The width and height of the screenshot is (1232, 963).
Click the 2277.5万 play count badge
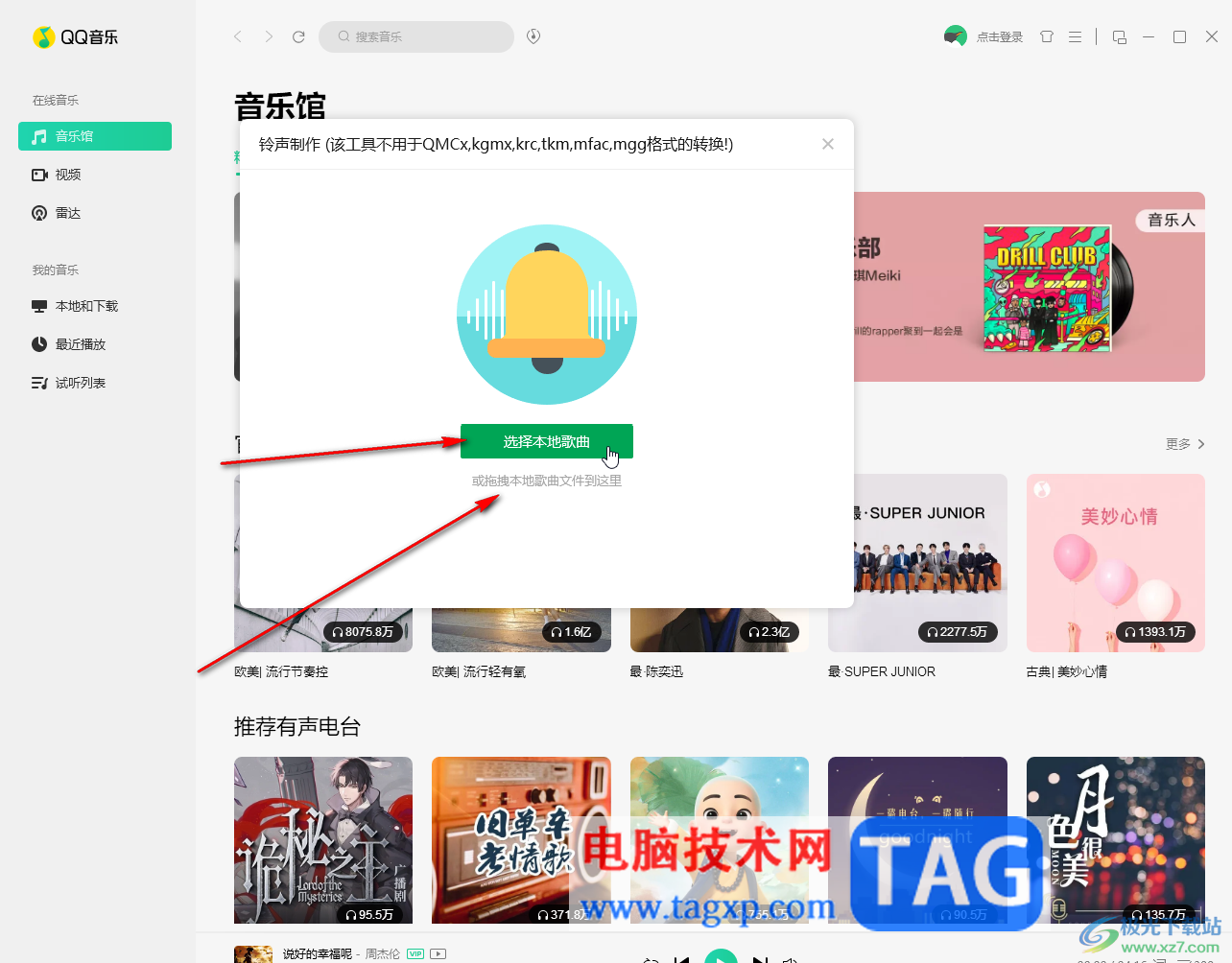pyautogui.click(x=959, y=632)
